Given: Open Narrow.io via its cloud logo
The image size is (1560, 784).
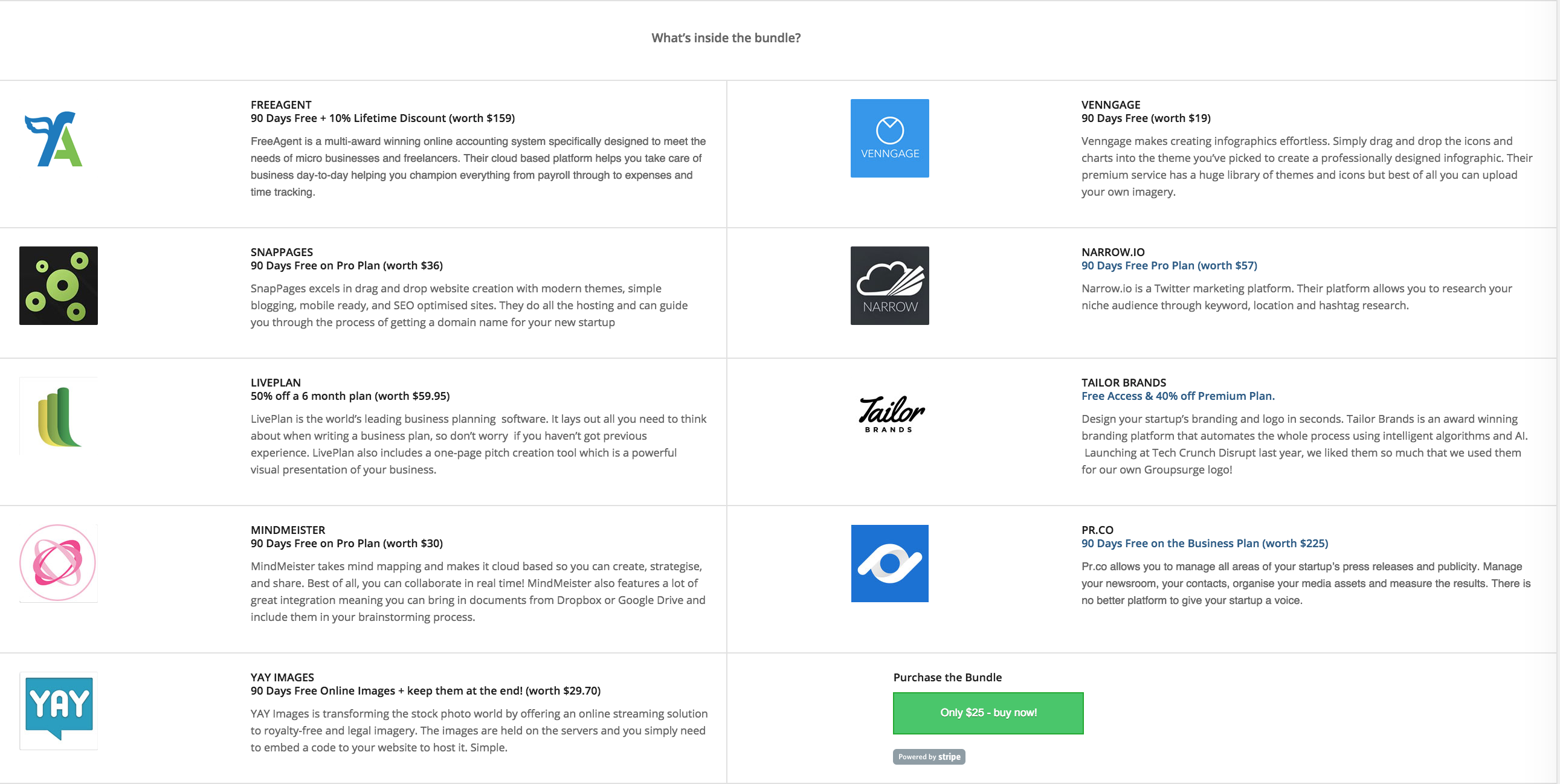Looking at the screenshot, I should coord(889,286).
